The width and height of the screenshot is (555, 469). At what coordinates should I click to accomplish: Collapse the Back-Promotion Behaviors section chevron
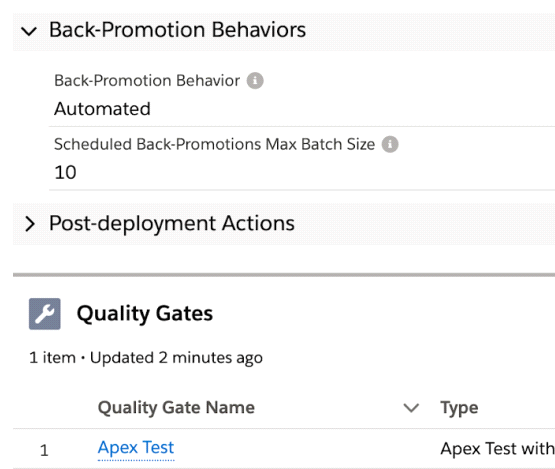pyautogui.click(x=29, y=31)
